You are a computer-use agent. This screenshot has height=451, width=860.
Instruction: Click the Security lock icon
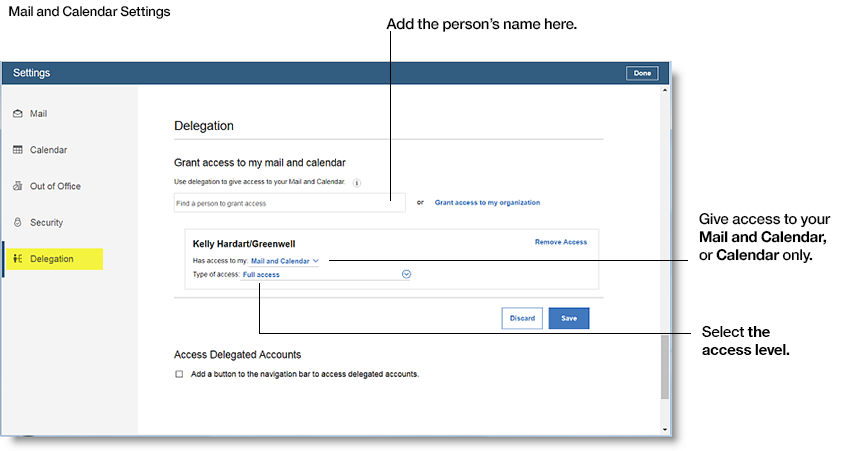18,222
